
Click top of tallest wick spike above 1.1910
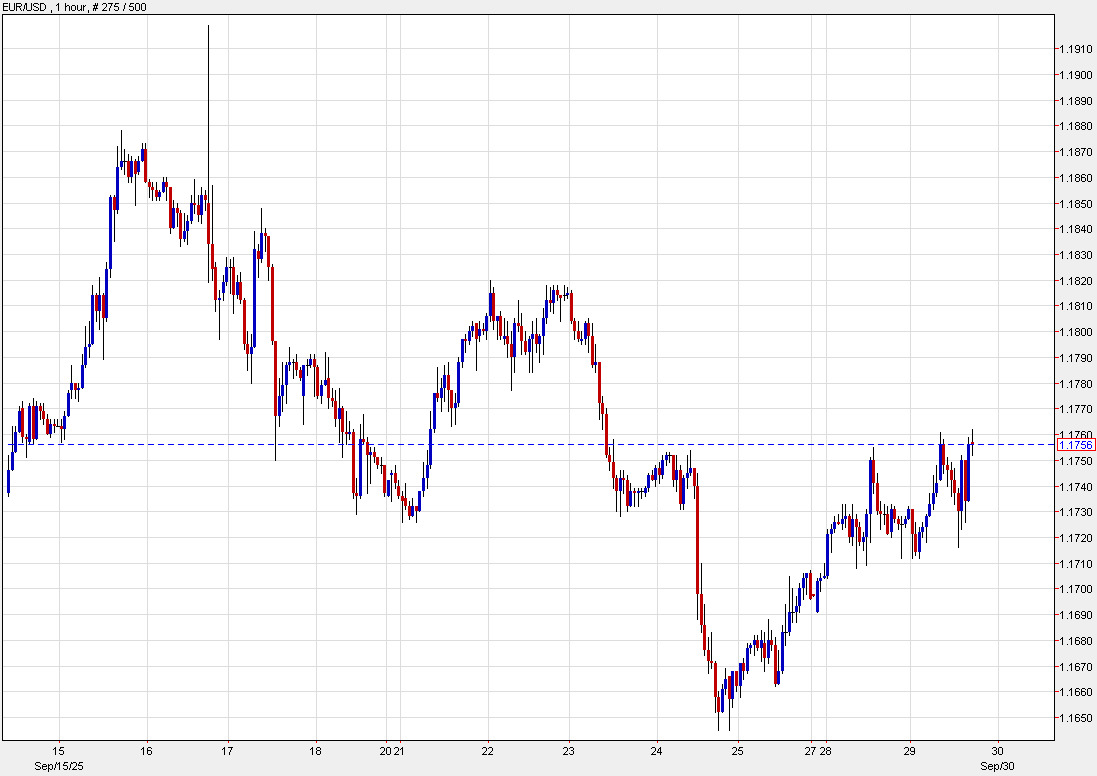point(208,28)
